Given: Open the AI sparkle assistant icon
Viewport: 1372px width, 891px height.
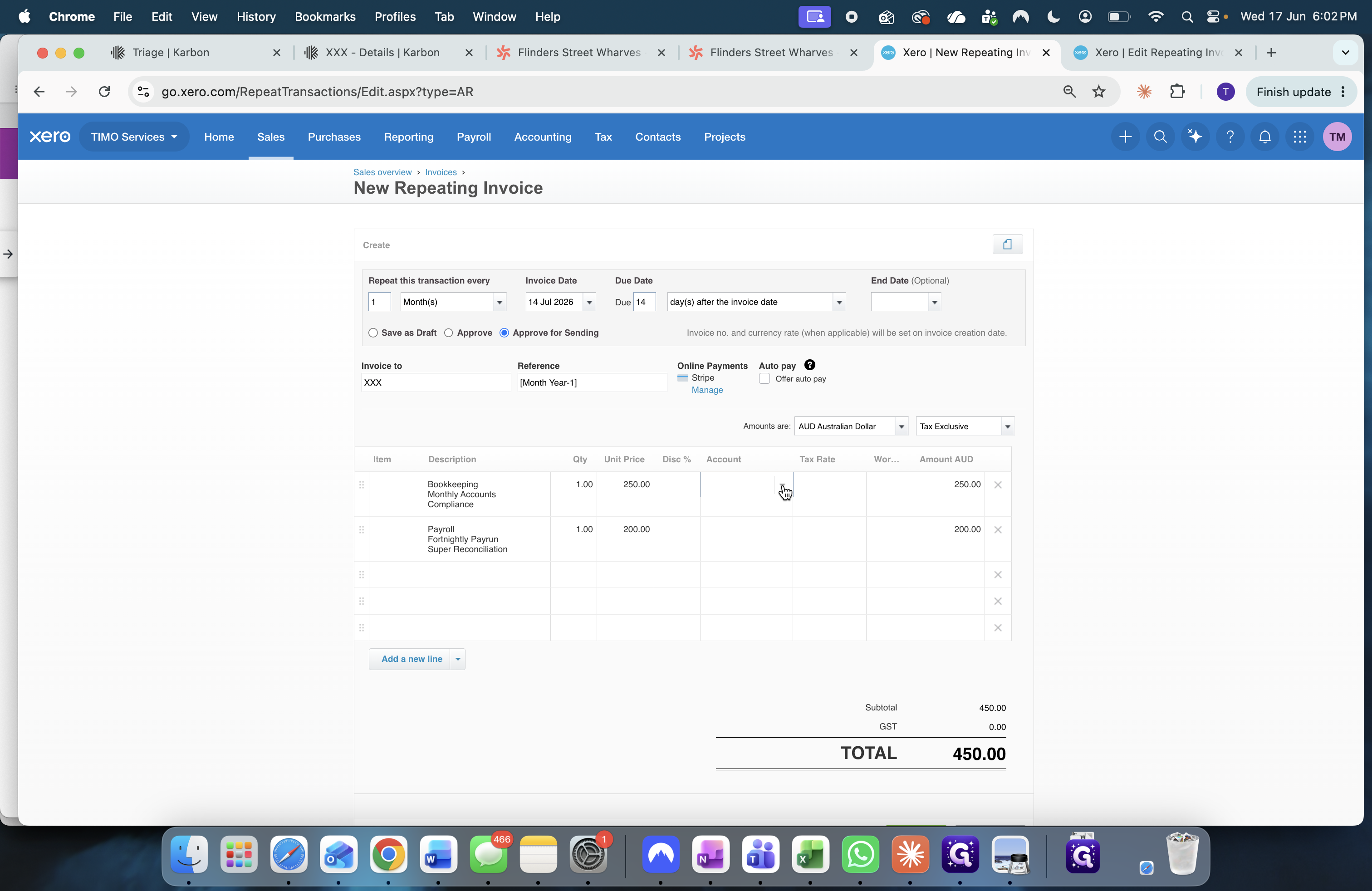Looking at the screenshot, I should point(1195,137).
